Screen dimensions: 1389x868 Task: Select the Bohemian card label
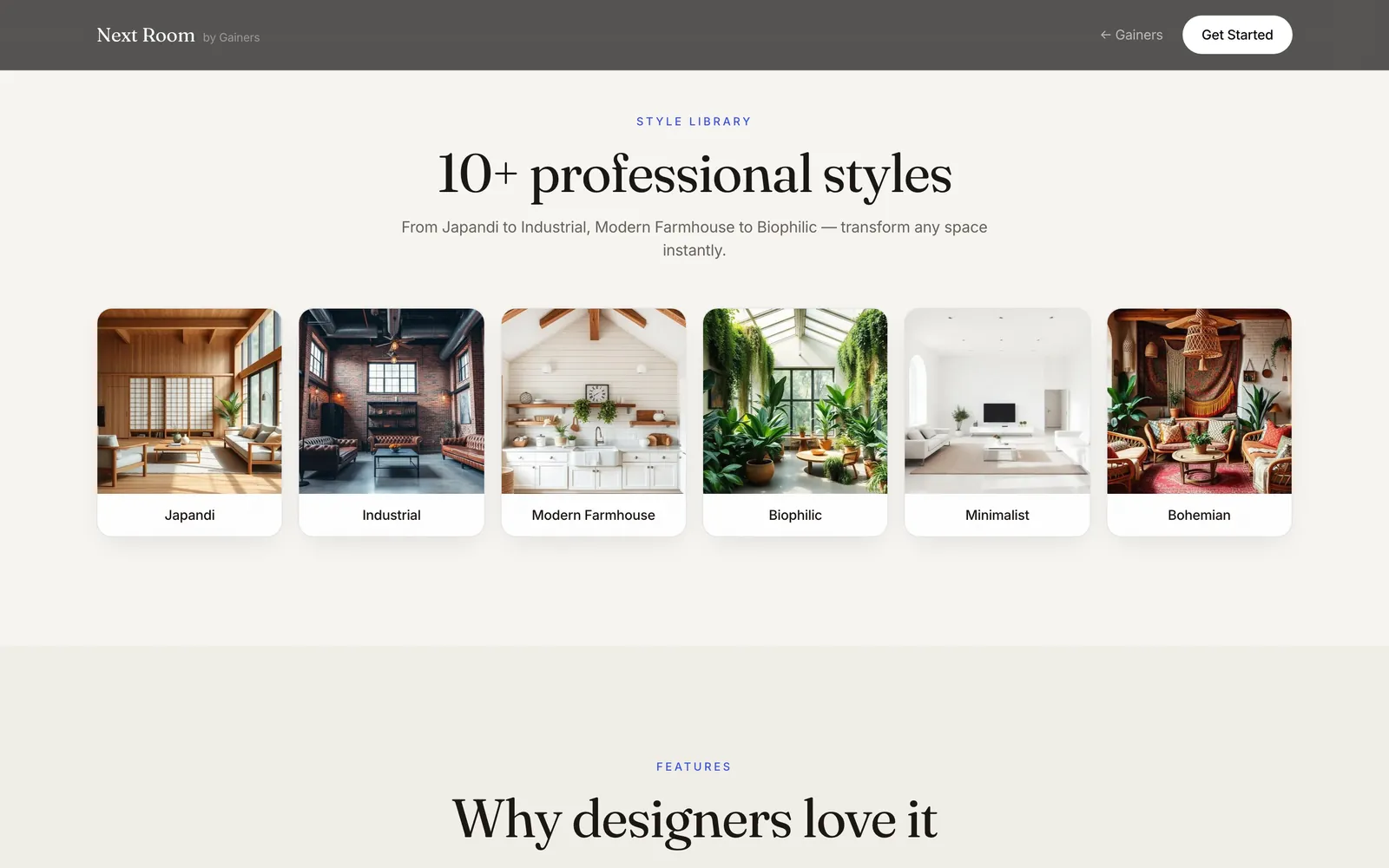click(x=1199, y=515)
